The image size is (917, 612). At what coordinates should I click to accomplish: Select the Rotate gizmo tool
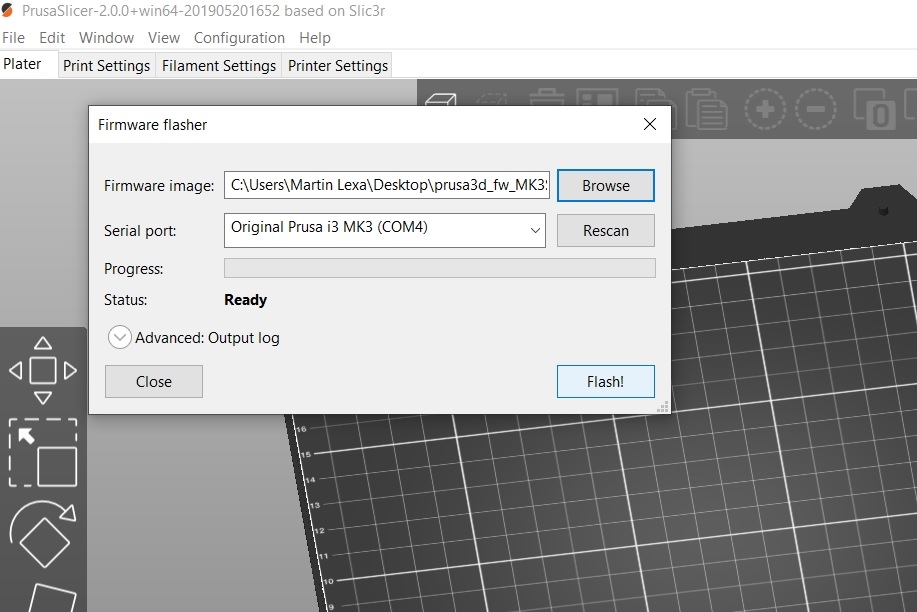click(x=43, y=535)
